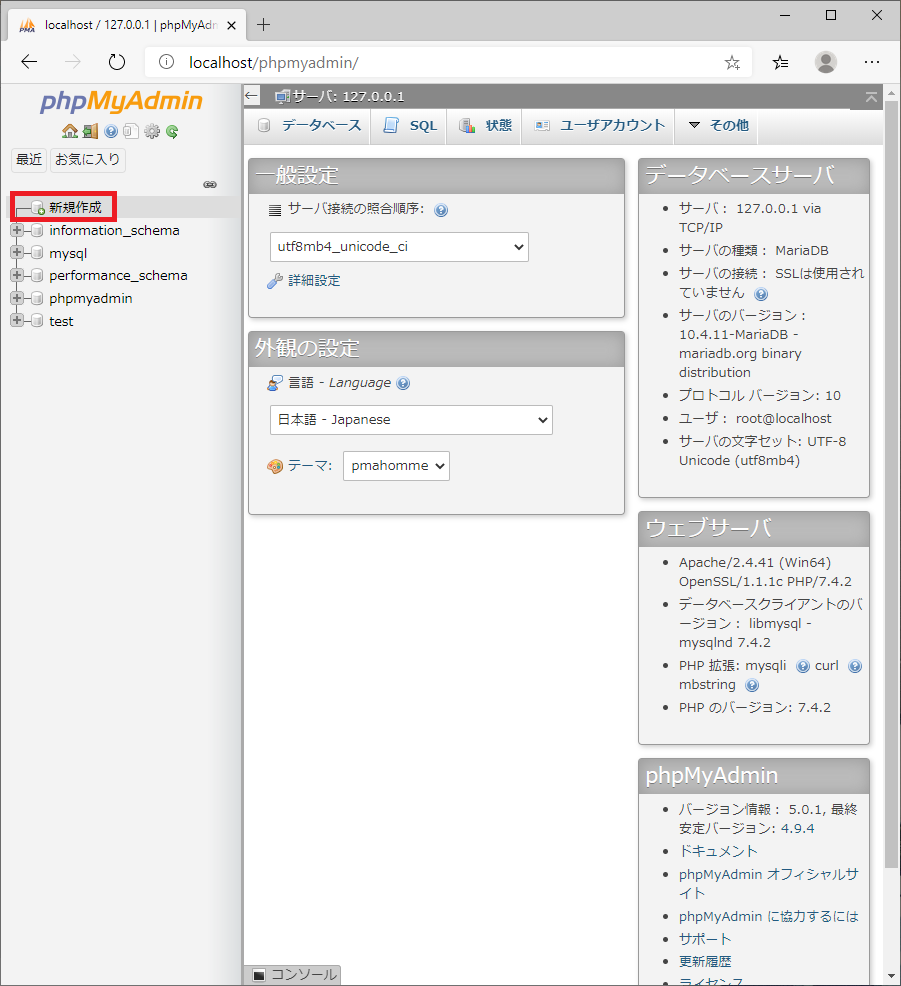Viewport: 901px width, 986px height.
Task: Click the MySQL documentation page icon
Action: [x=131, y=131]
